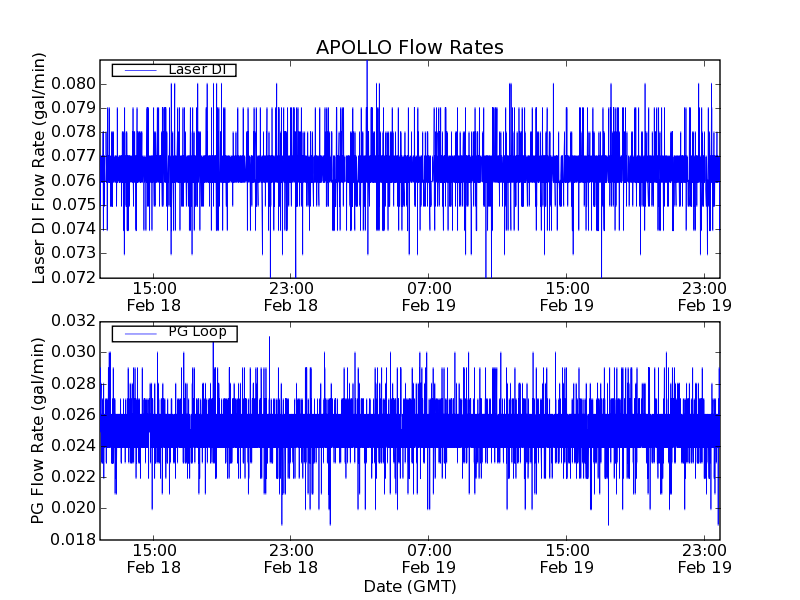Click the 0.032 tick on the bottom plot

tap(75, 321)
